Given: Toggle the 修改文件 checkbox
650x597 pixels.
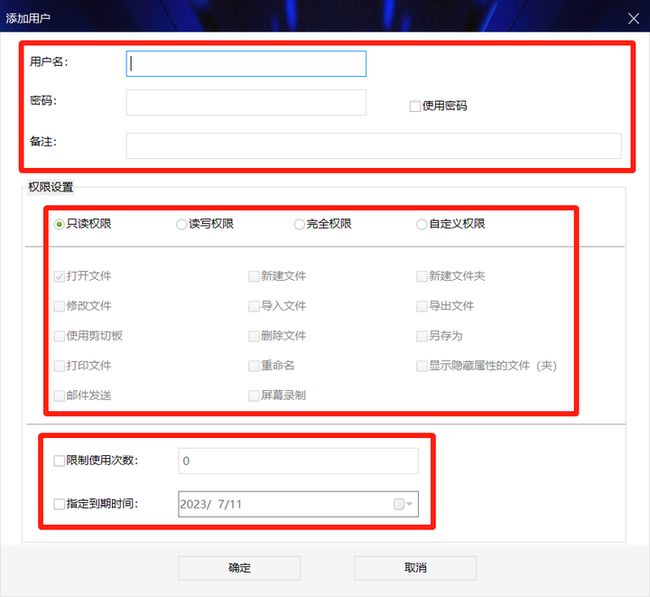Looking at the screenshot, I should coord(59,306).
